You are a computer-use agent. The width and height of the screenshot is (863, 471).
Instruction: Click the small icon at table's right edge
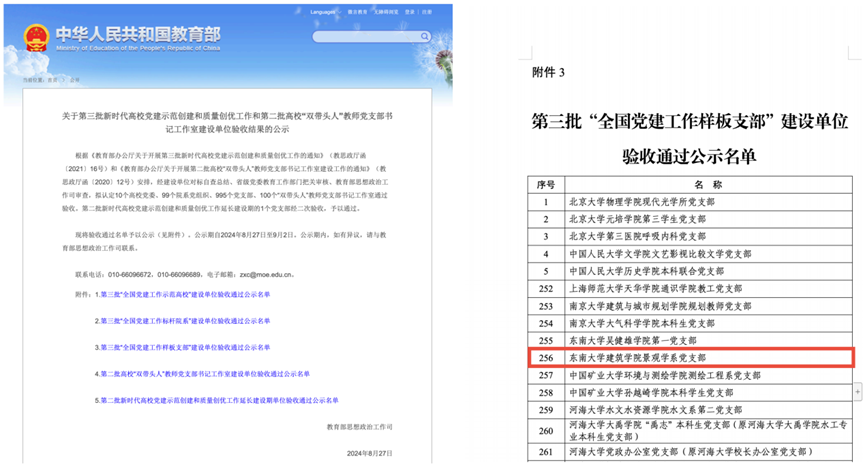tap(856, 394)
